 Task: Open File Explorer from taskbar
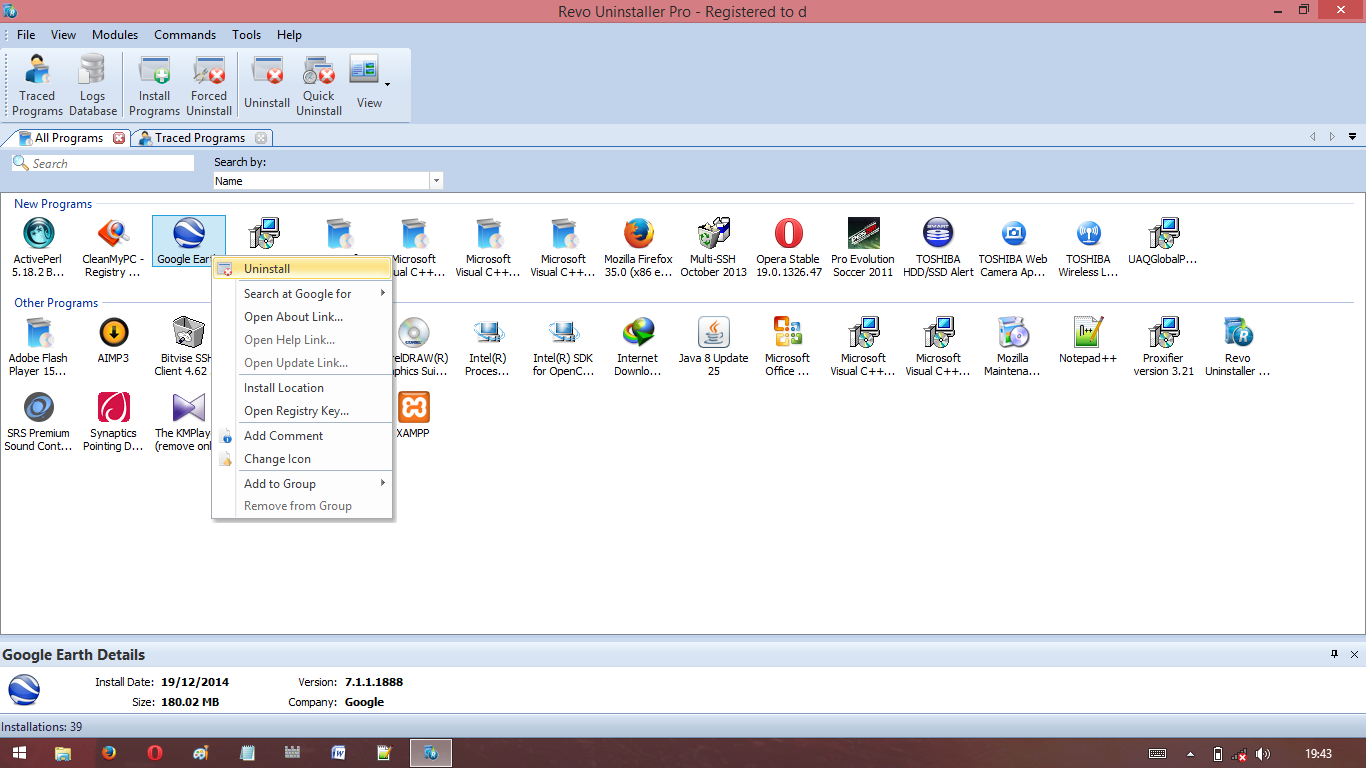click(x=63, y=753)
